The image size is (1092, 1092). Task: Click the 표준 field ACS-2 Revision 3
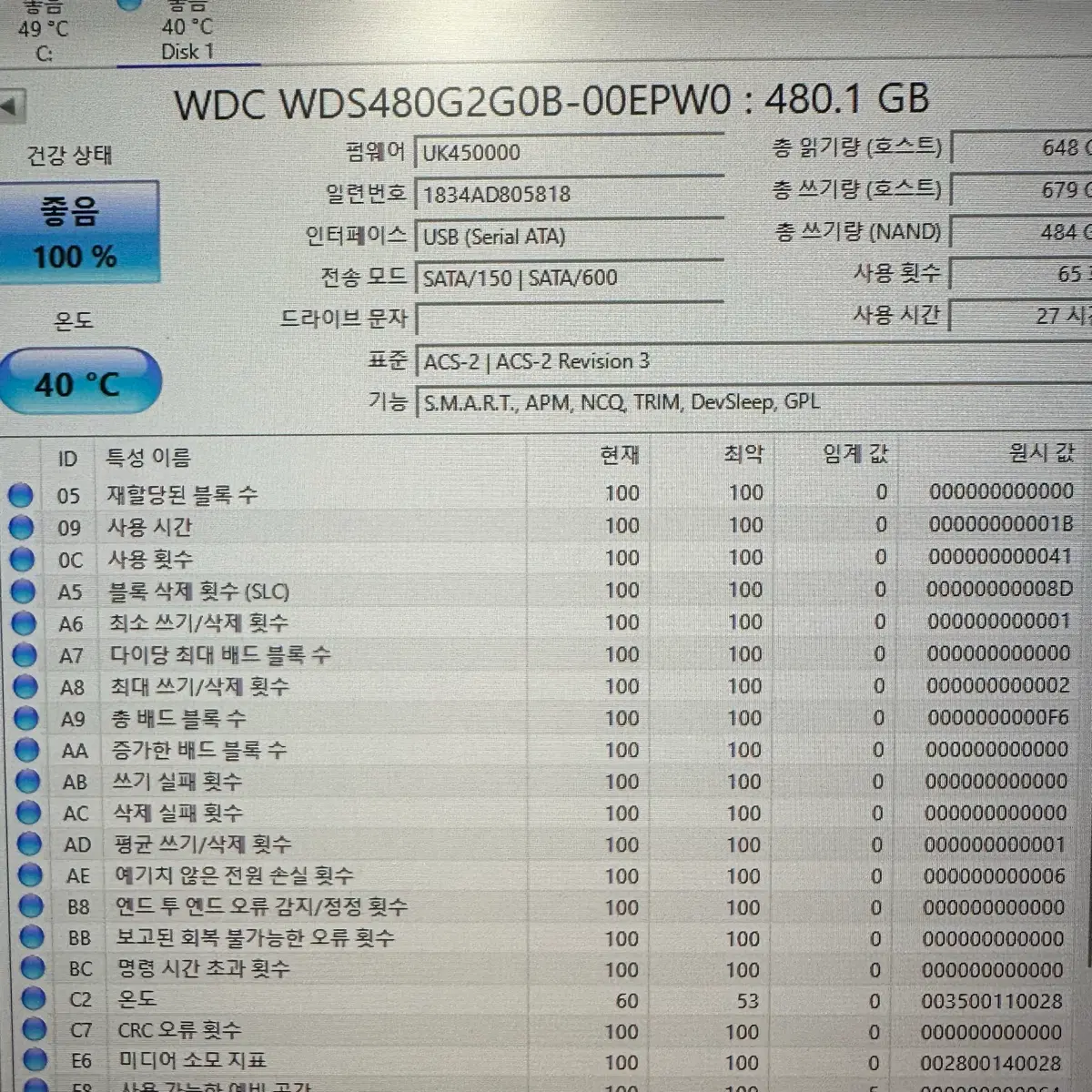753,361
